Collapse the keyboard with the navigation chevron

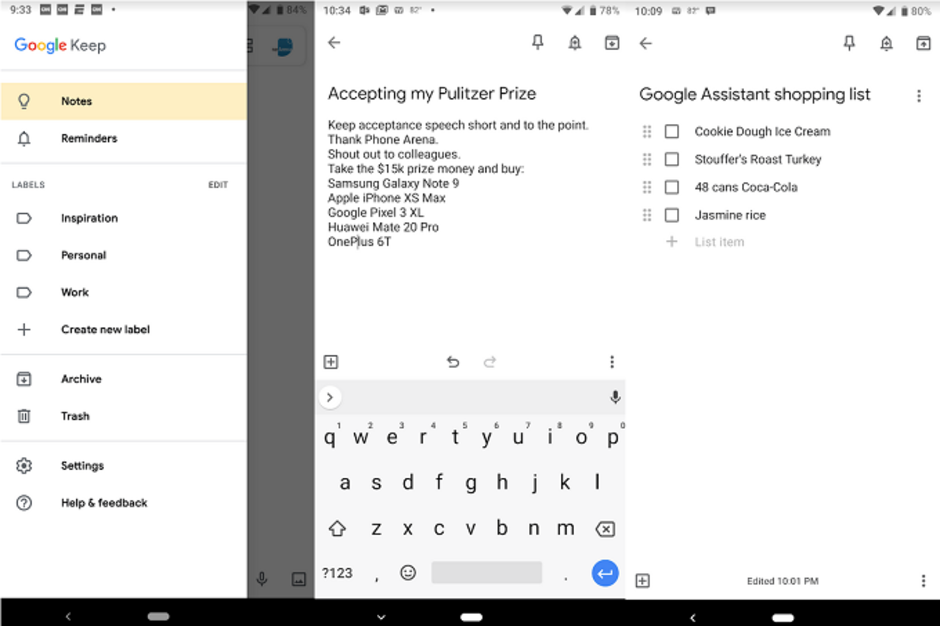(x=379, y=617)
